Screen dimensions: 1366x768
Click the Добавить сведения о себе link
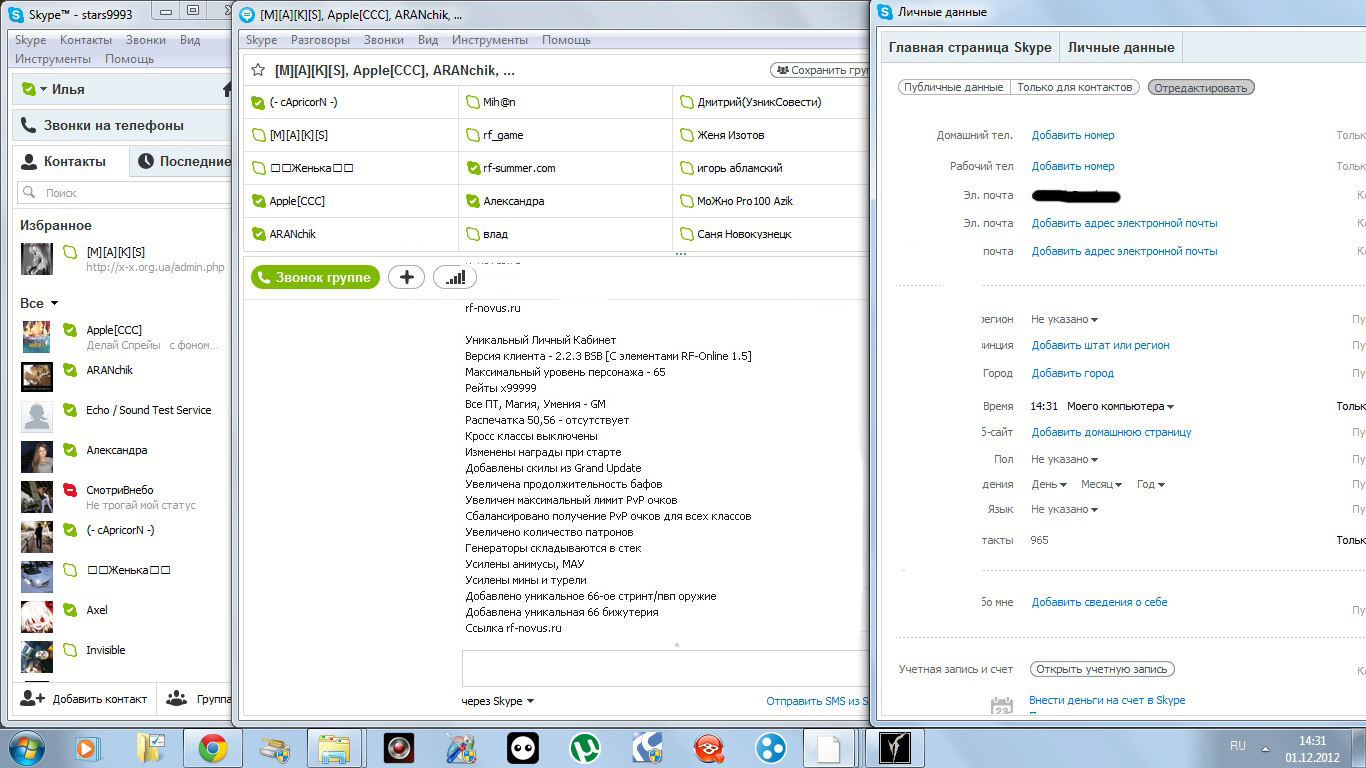tap(1099, 602)
